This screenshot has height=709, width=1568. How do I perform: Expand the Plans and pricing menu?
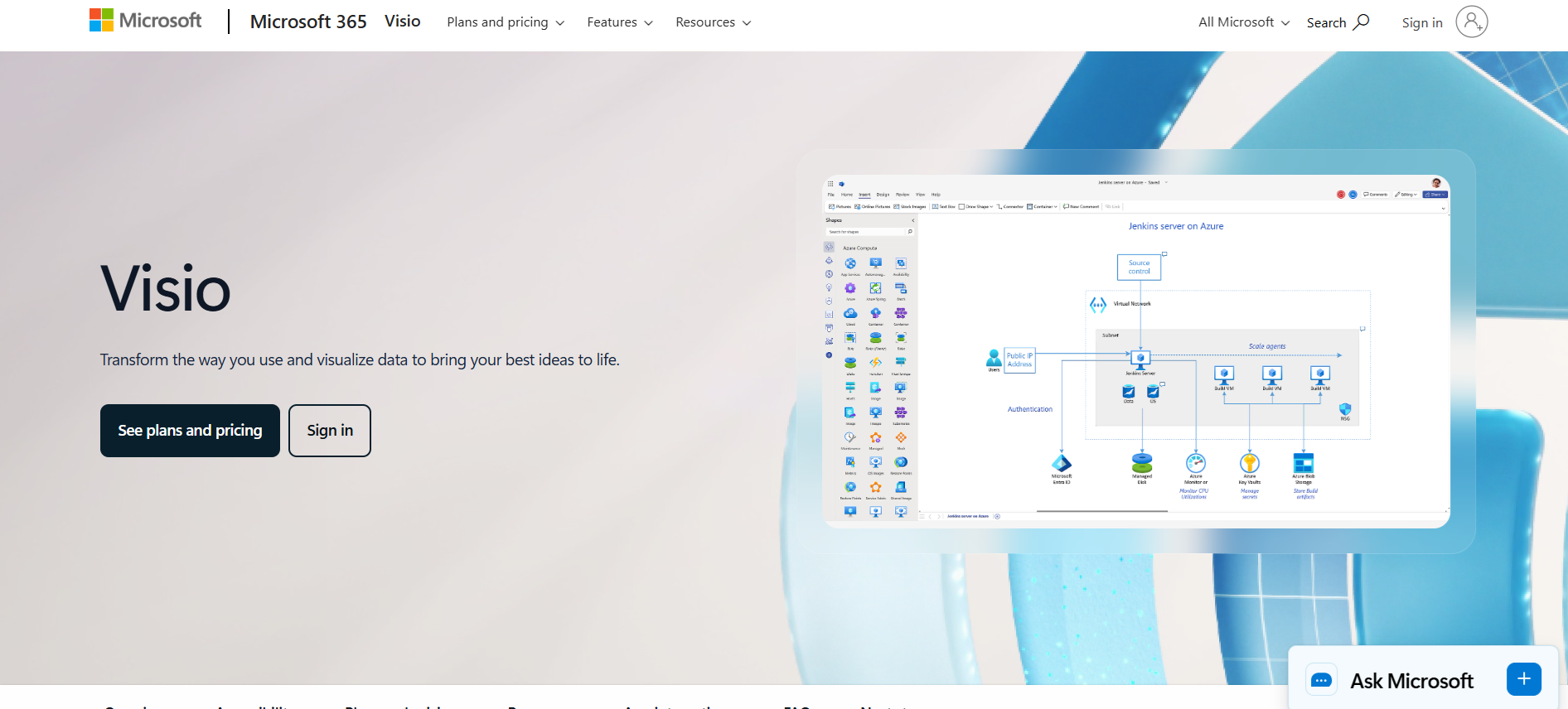tap(506, 22)
